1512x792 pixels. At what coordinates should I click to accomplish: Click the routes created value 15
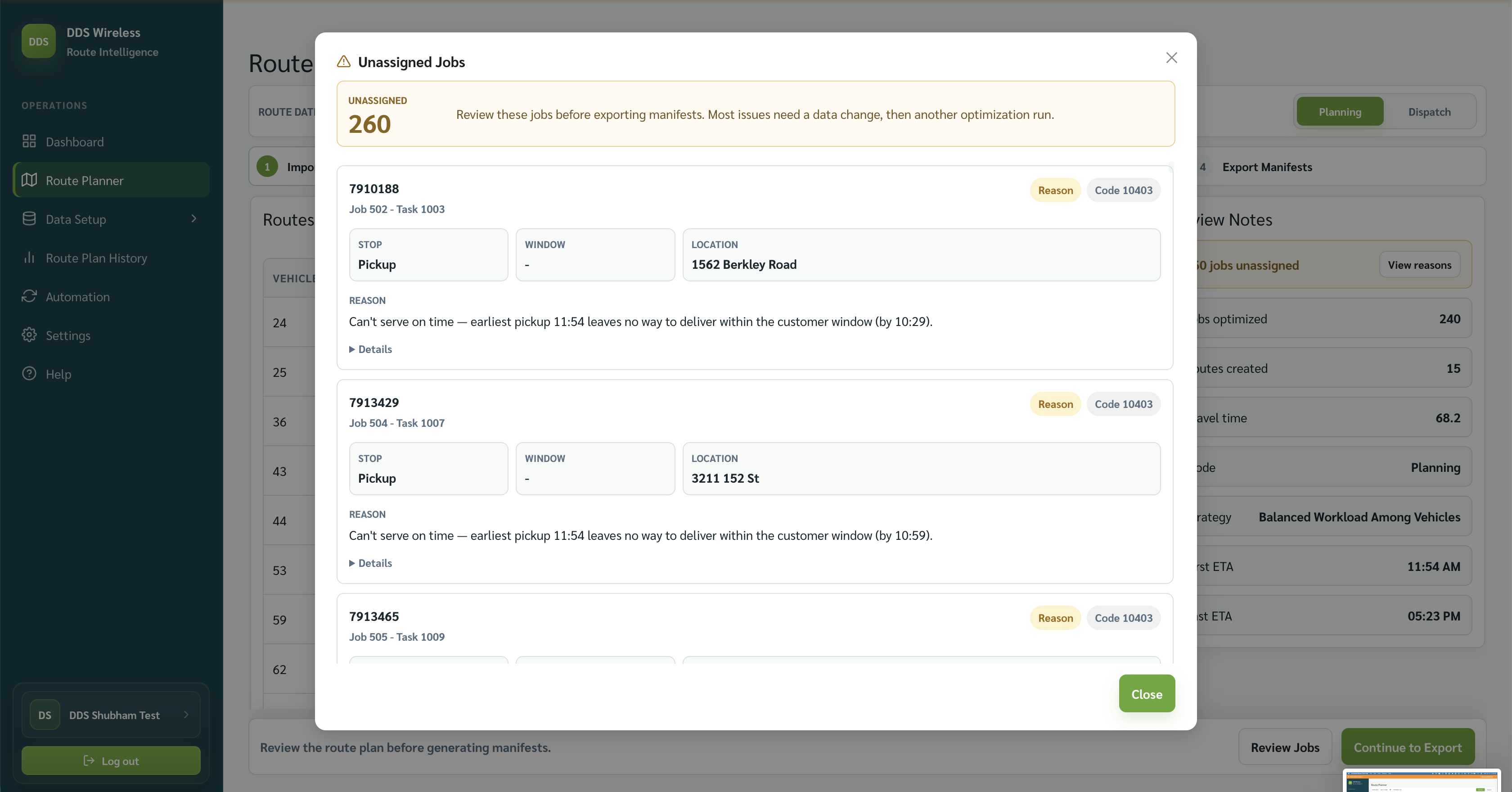click(1453, 368)
